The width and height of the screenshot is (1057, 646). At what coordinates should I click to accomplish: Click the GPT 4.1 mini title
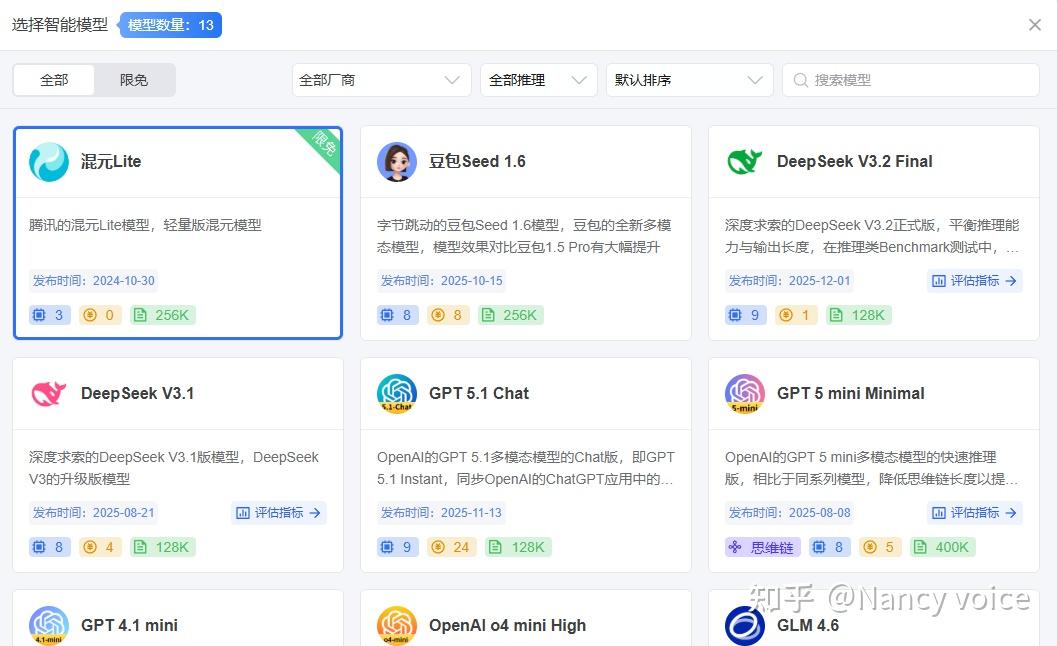129,625
